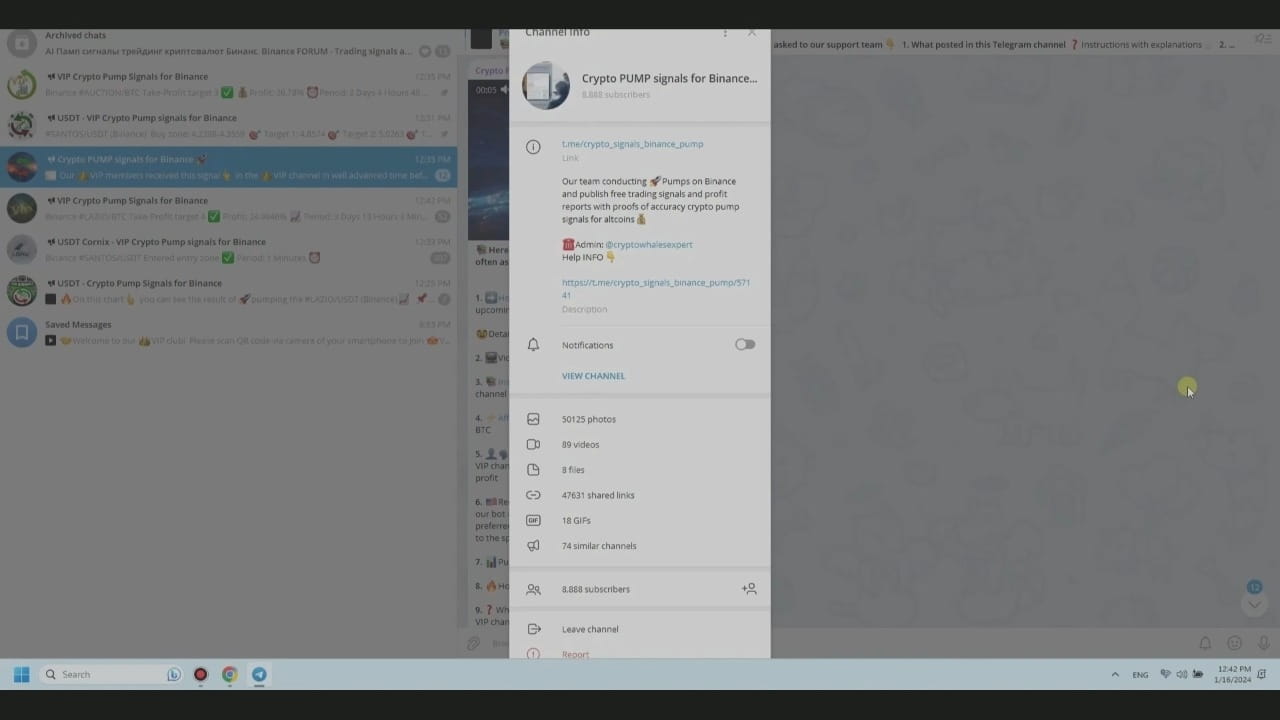
Task: Click VIEW CHANNEL
Action: [x=593, y=376]
